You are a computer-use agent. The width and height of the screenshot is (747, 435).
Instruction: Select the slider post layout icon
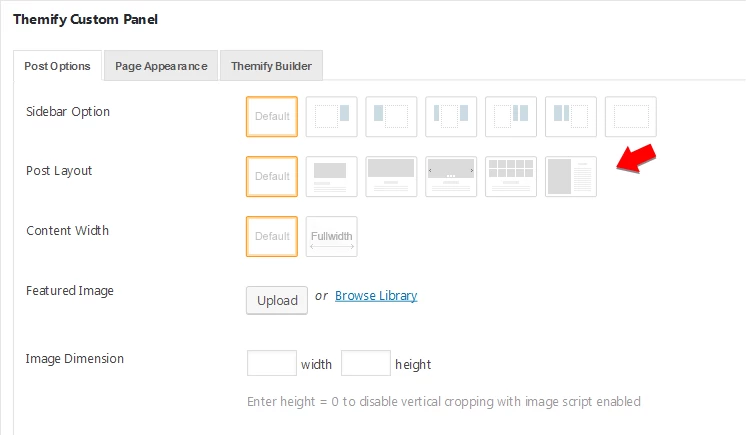451,176
